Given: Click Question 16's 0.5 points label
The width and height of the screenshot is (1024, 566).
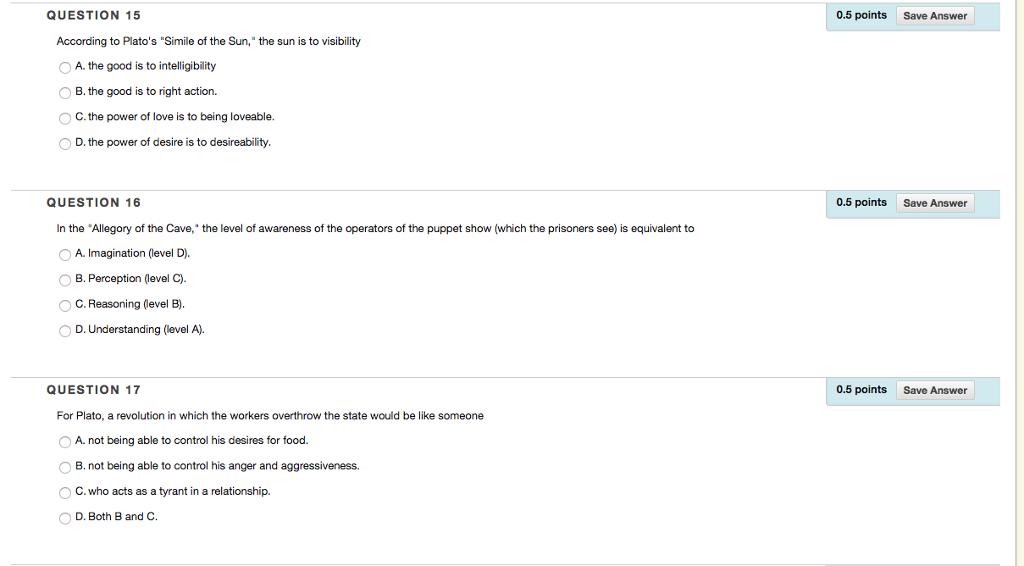Looking at the screenshot, I should click(x=861, y=202).
